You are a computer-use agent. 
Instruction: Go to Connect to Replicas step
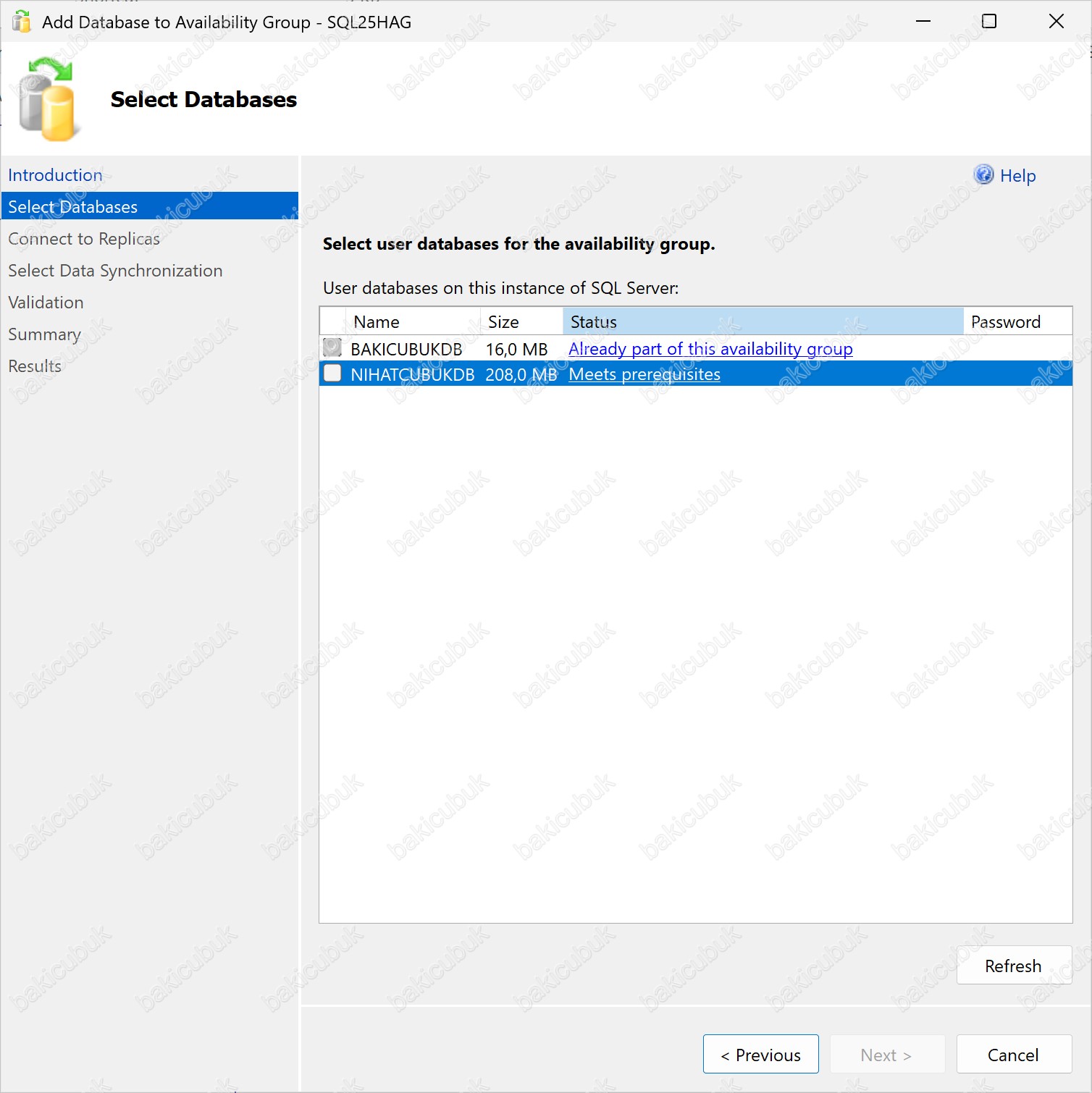84,239
